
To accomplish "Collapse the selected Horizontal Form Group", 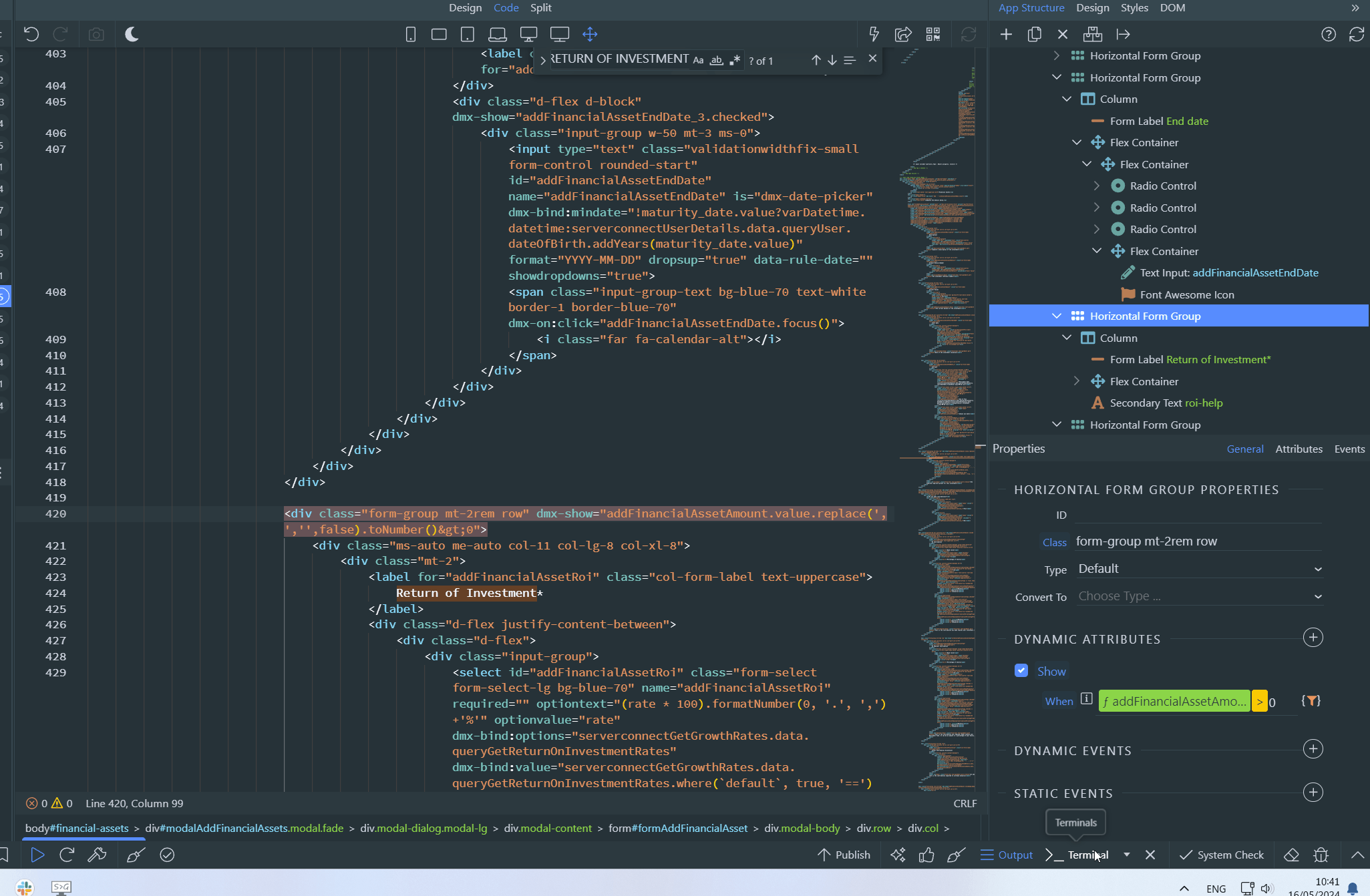I will coord(1057,316).
